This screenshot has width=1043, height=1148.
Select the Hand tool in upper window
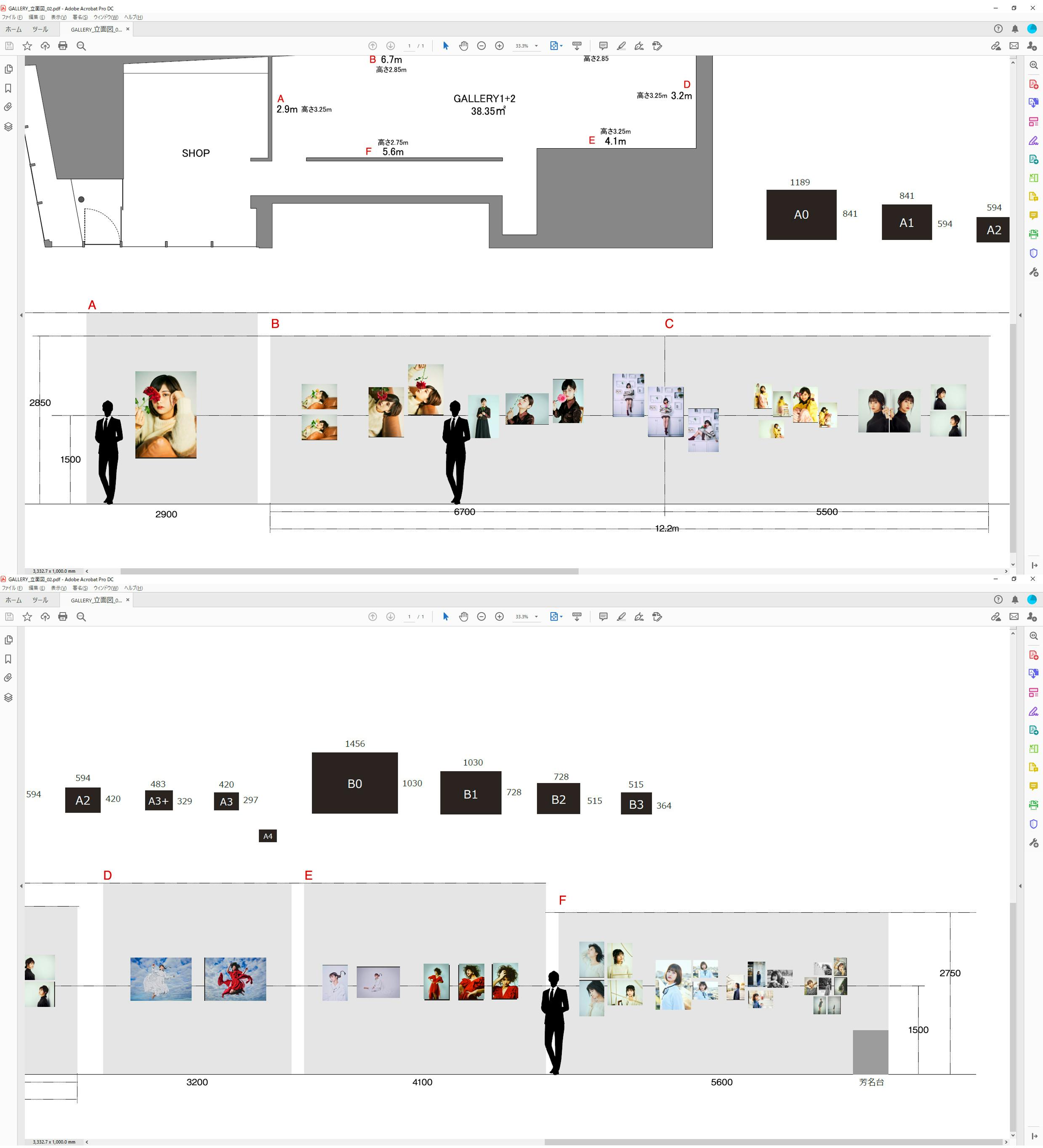[x=463, y=45]
